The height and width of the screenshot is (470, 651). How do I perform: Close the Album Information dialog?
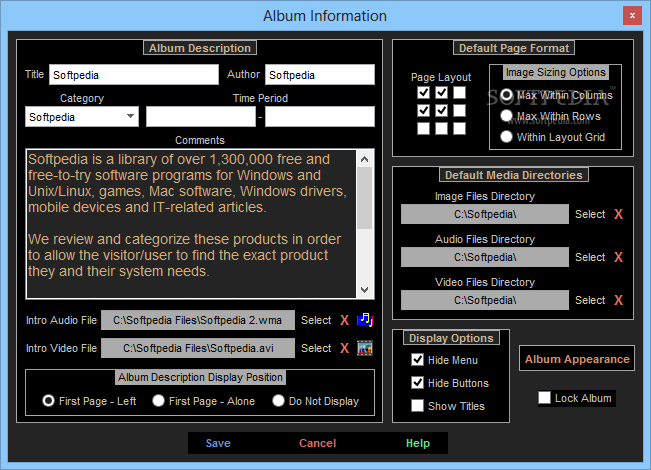[x=632, y=16]
